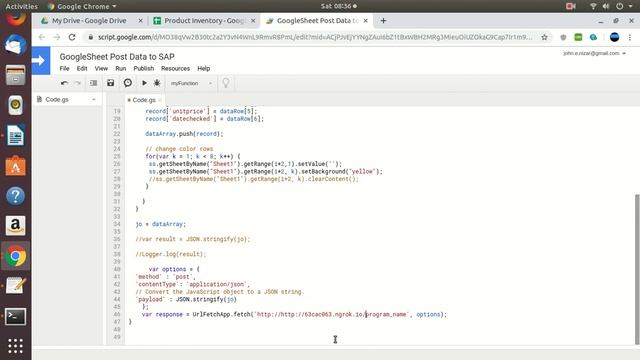The width and height of the screenshot is (640, 360).
Task: Open Google Chrome app menu in top bar
Action: pyautogui.click(x=82, y=6)
